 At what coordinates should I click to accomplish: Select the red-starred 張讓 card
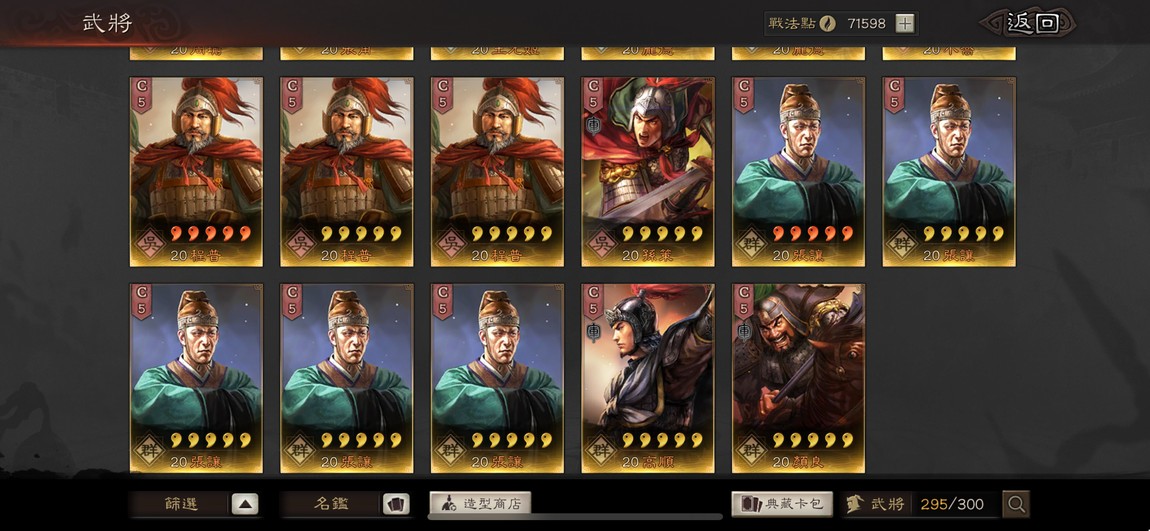798,172
